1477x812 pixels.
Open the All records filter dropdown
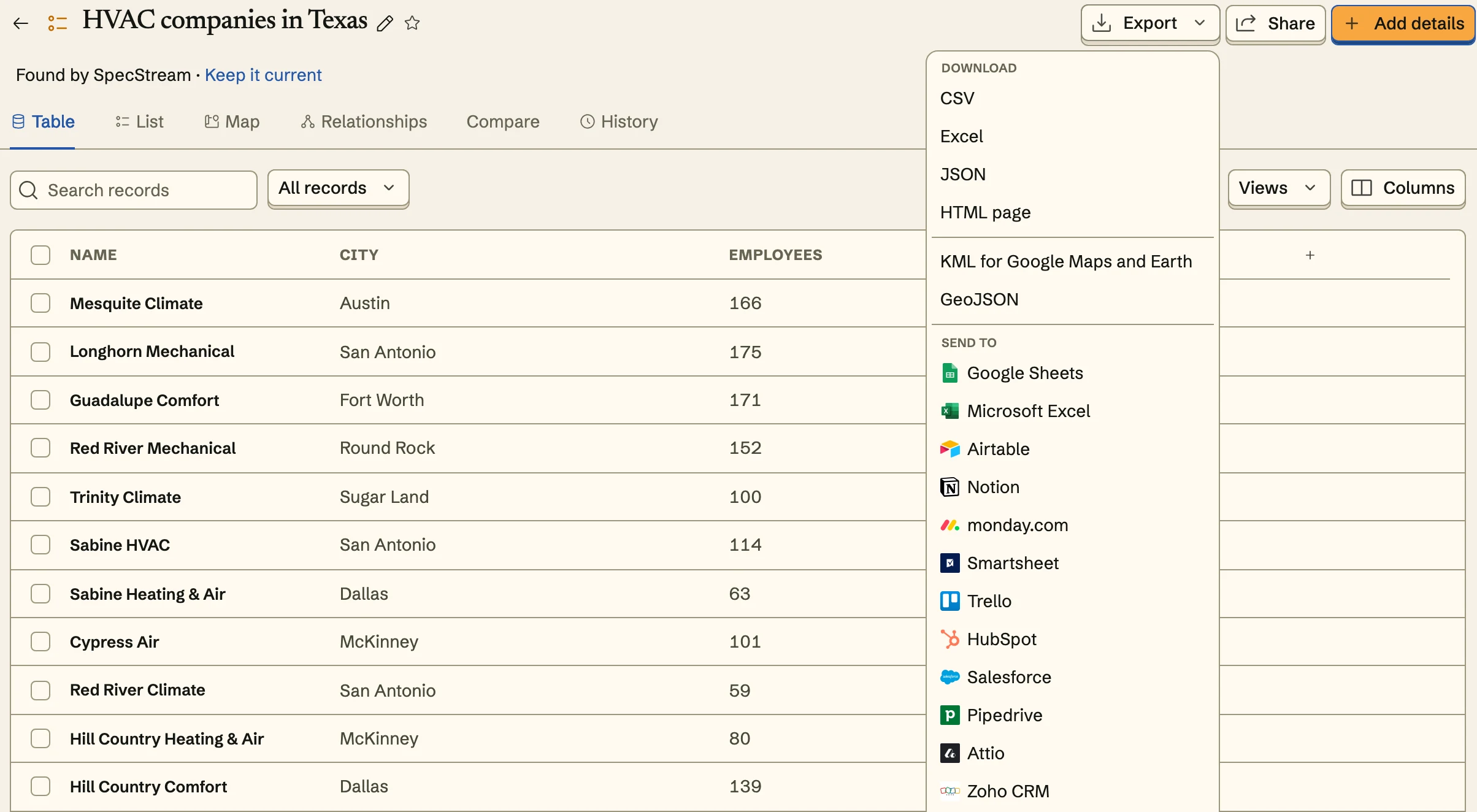click(x=338, y=188)
